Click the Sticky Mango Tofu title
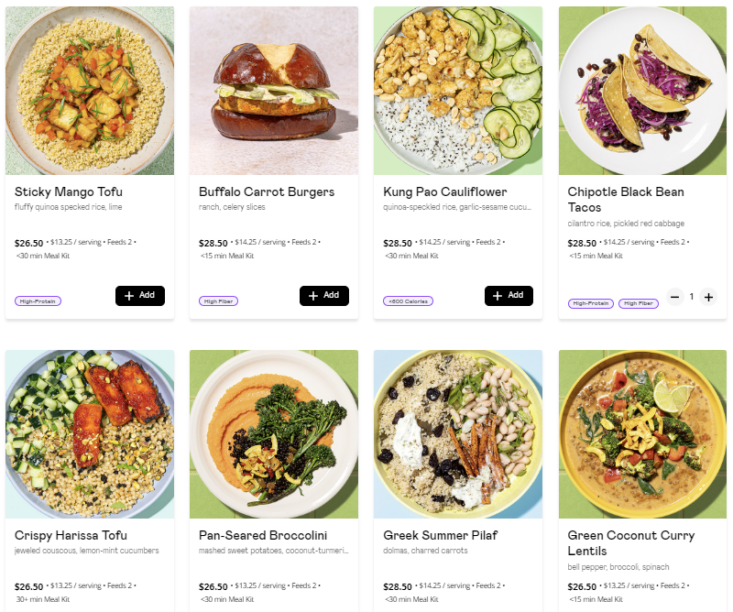The width and height of the screenshot is (733, 612). [x=68, y=192]
